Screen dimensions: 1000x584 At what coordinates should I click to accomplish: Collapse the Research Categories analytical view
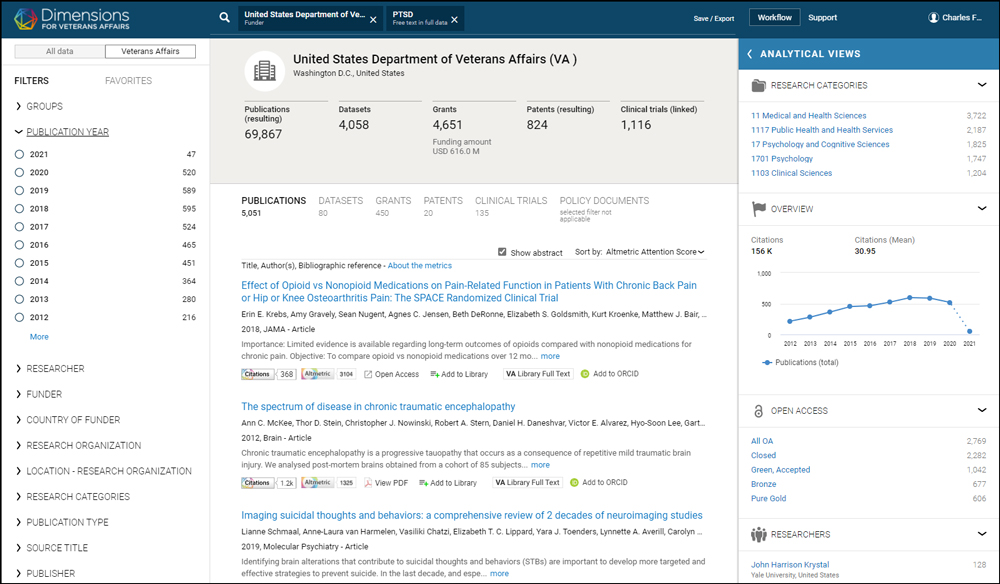pyautogui.click(x=982, y=85)
